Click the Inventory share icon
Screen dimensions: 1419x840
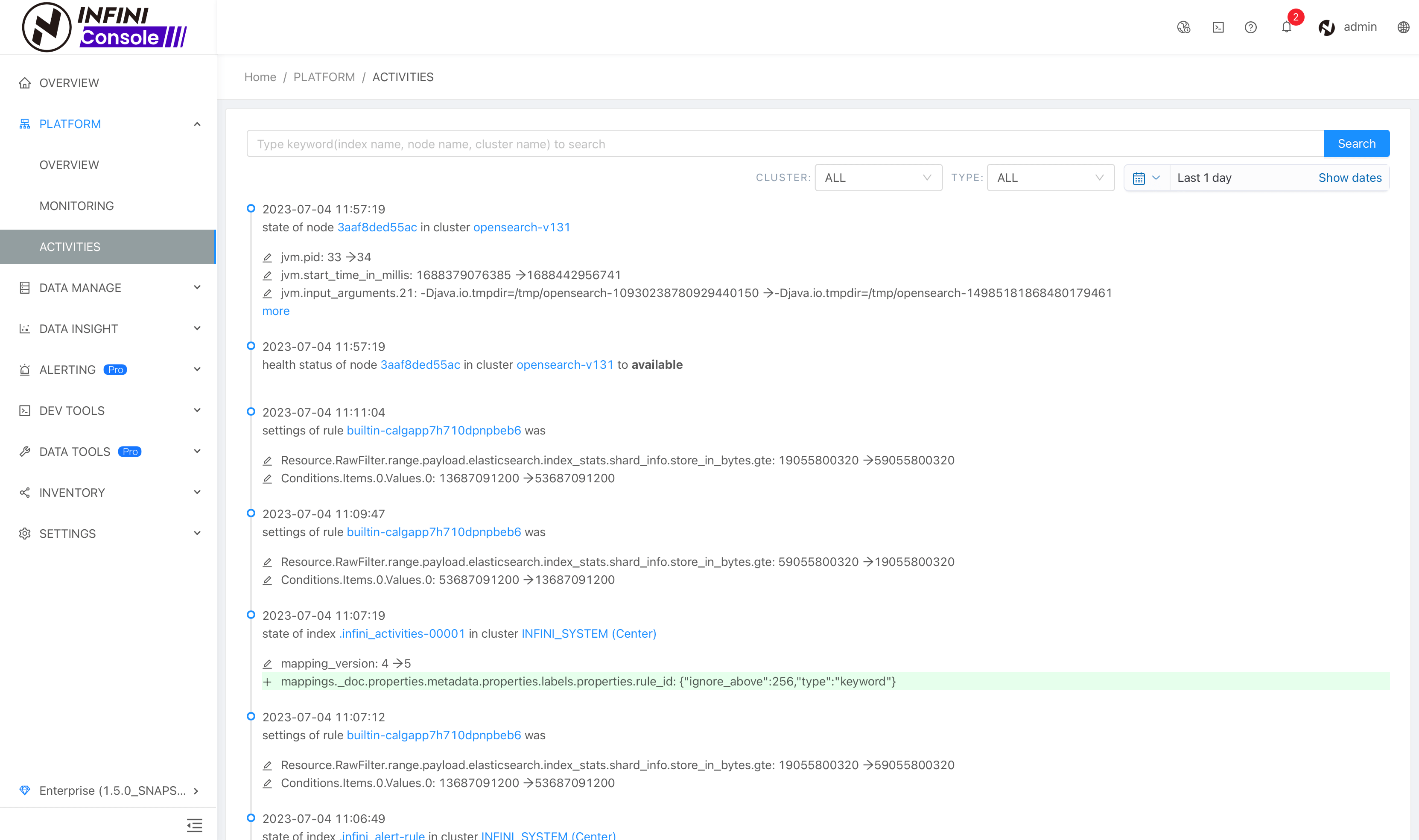[24, 493]
